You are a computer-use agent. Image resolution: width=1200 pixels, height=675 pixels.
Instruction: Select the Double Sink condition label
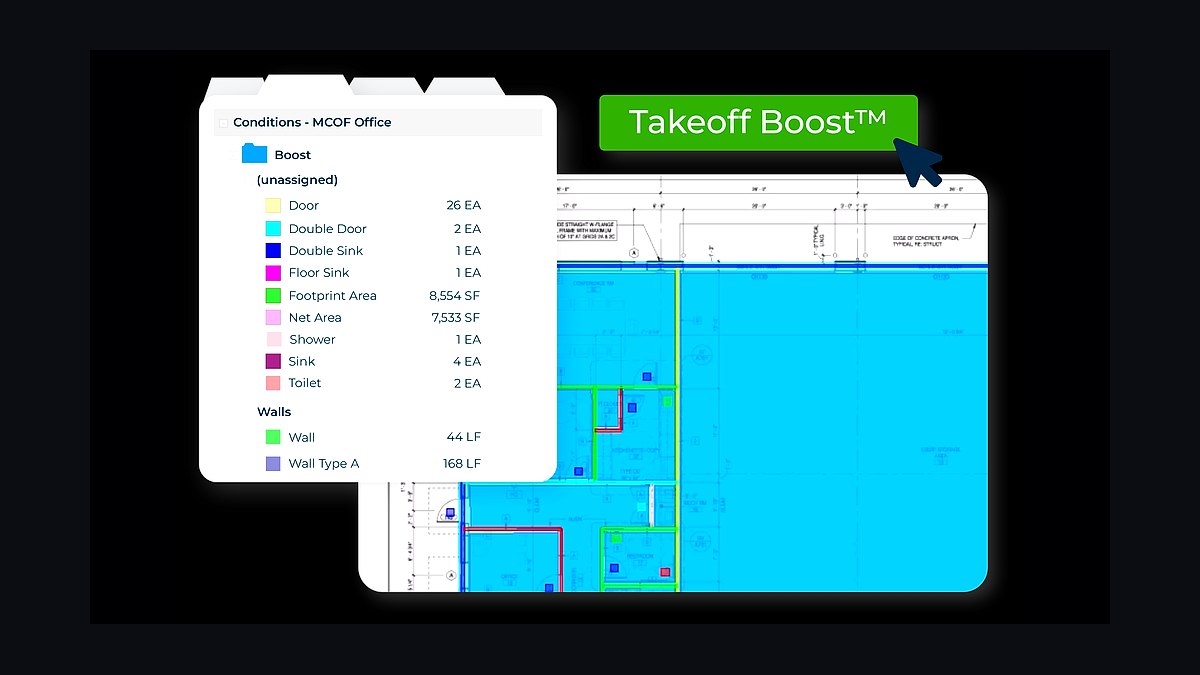pos(325,250)
